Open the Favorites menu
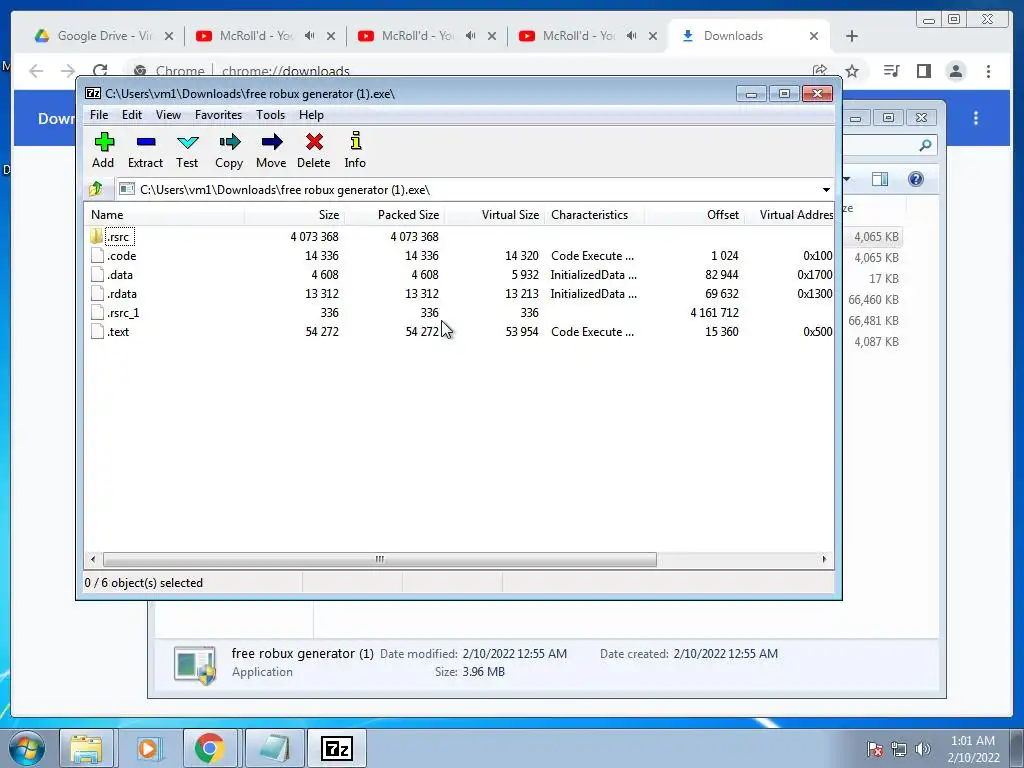 coord(218,115)
